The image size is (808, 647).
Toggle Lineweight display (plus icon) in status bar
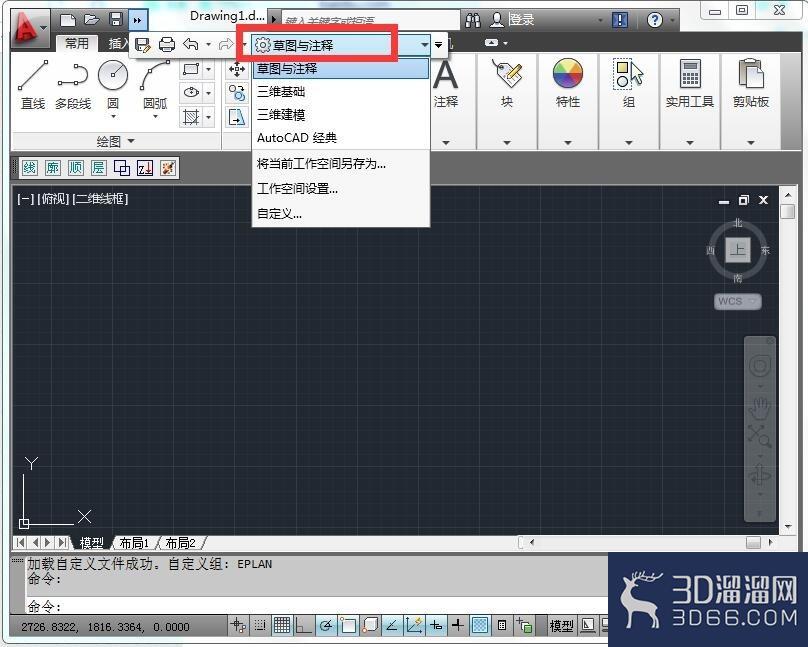coord(458,625)
